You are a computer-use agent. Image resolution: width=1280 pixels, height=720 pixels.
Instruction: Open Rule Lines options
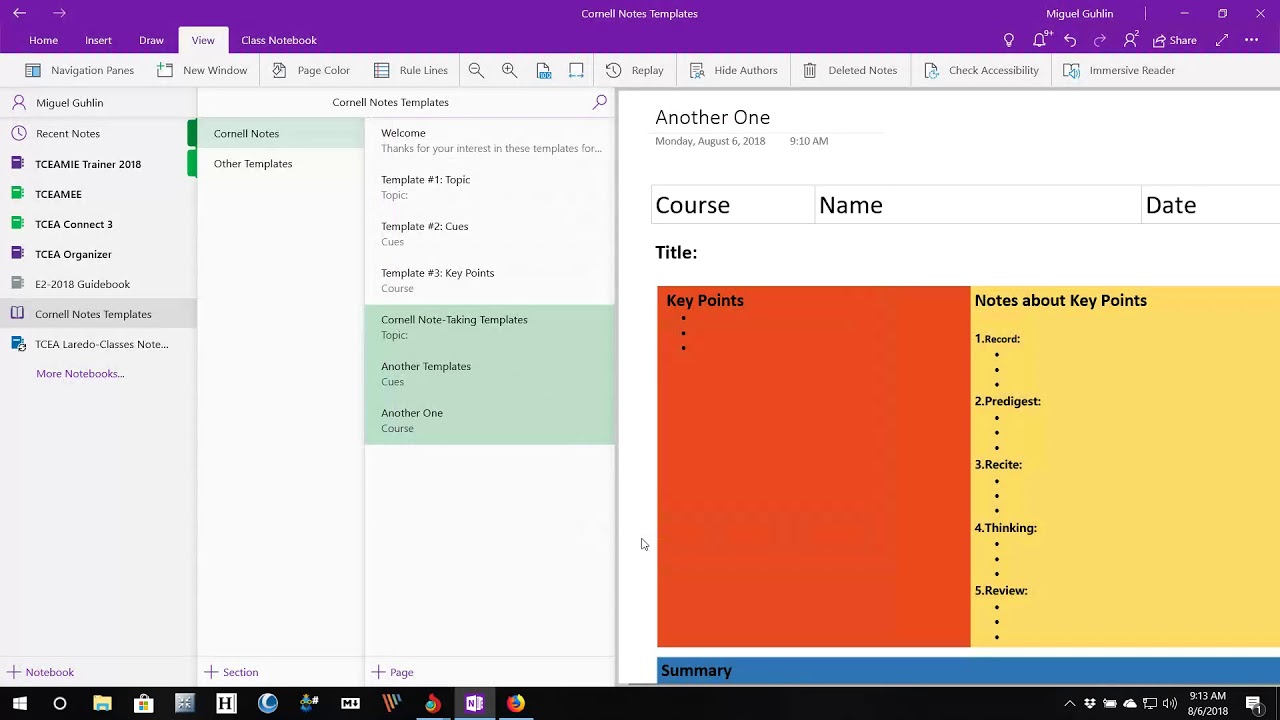pos(410,70)
